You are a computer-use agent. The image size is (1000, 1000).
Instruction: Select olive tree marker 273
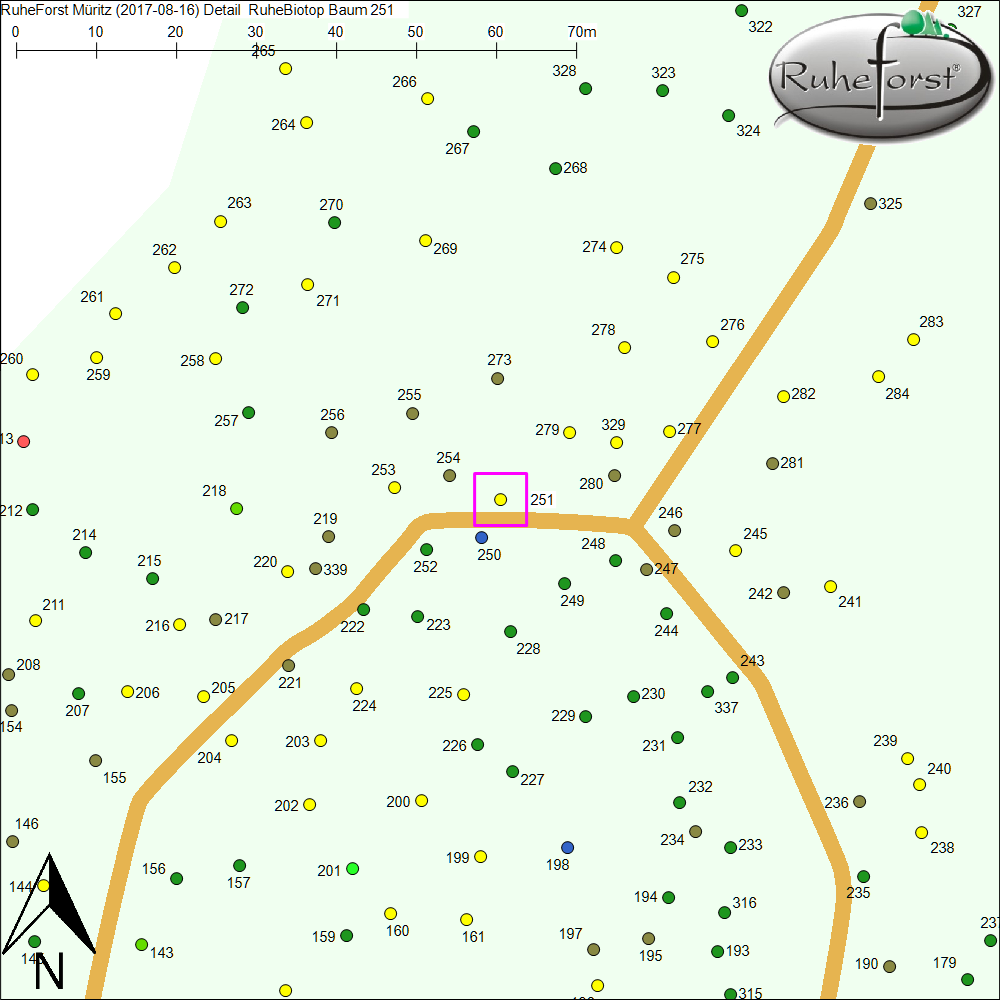click(497, 378)
